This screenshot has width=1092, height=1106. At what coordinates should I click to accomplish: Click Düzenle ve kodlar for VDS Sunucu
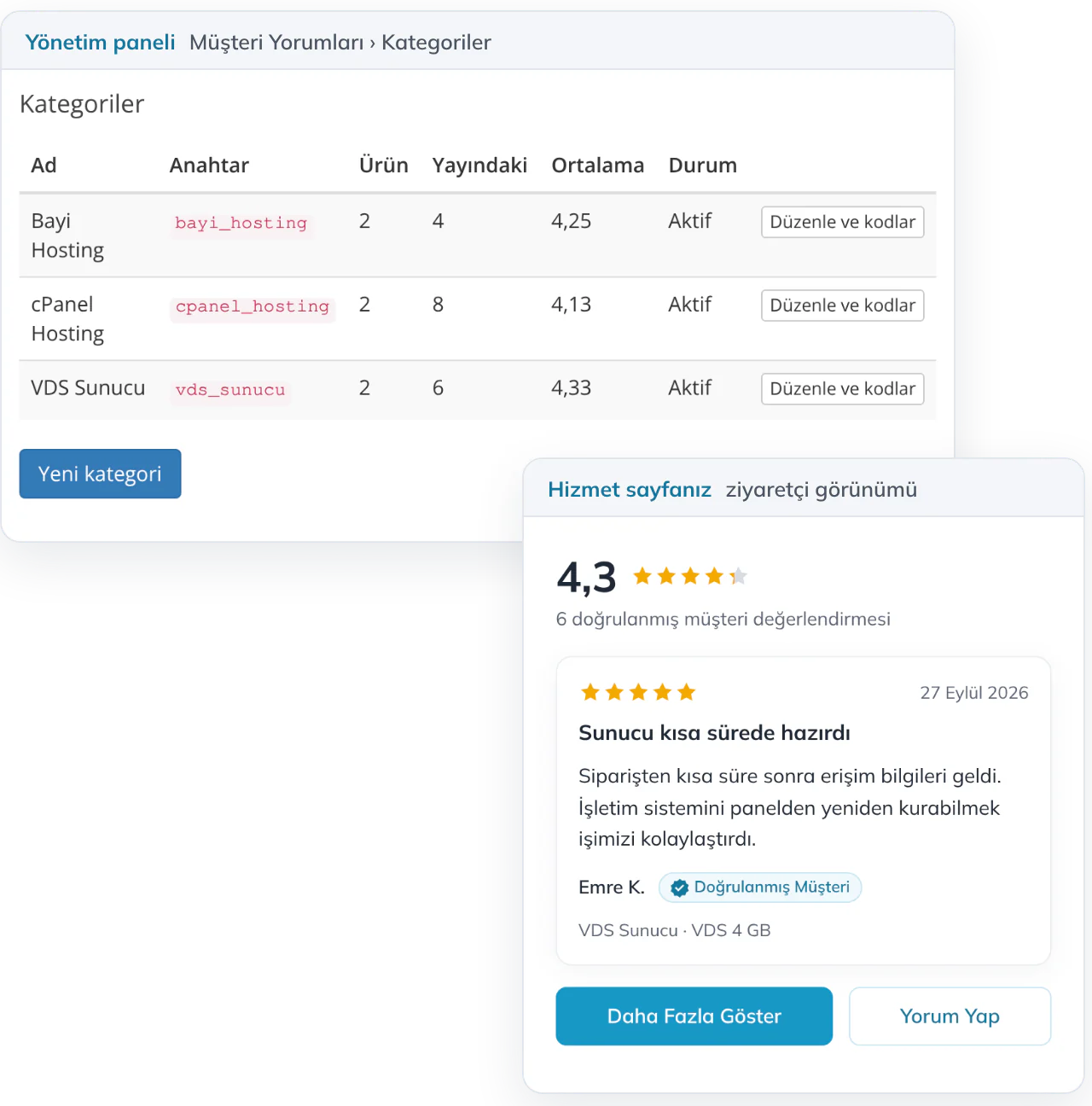[842, 389]
